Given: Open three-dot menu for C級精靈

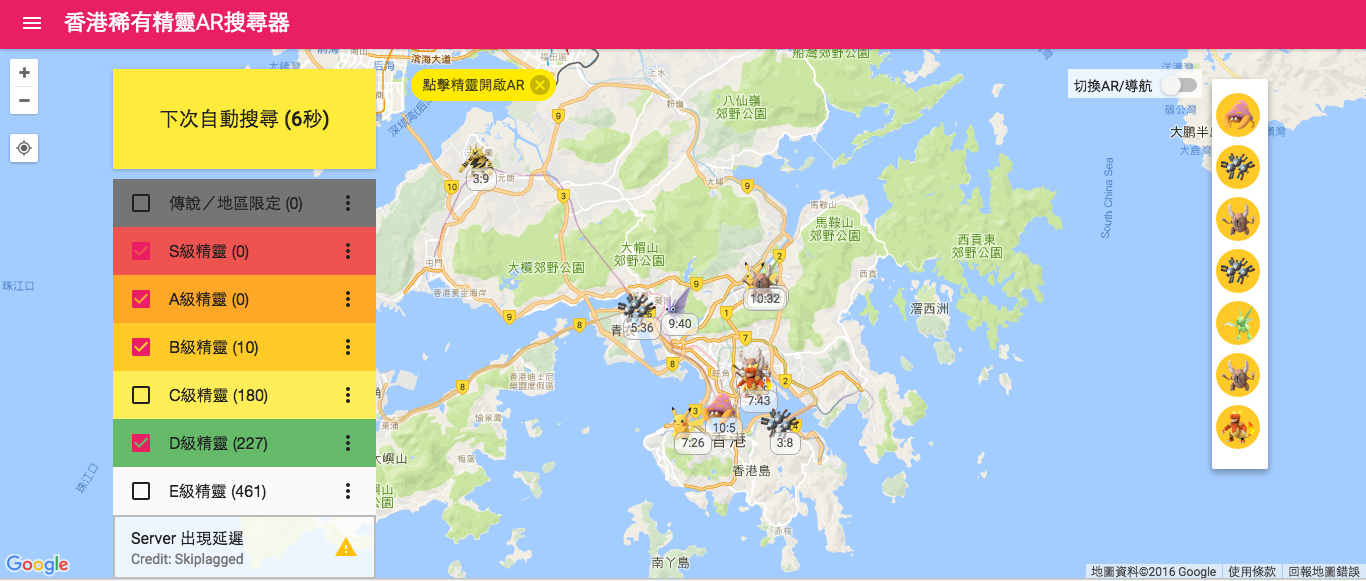Looking at the screenshot, I should click(348, 395).
